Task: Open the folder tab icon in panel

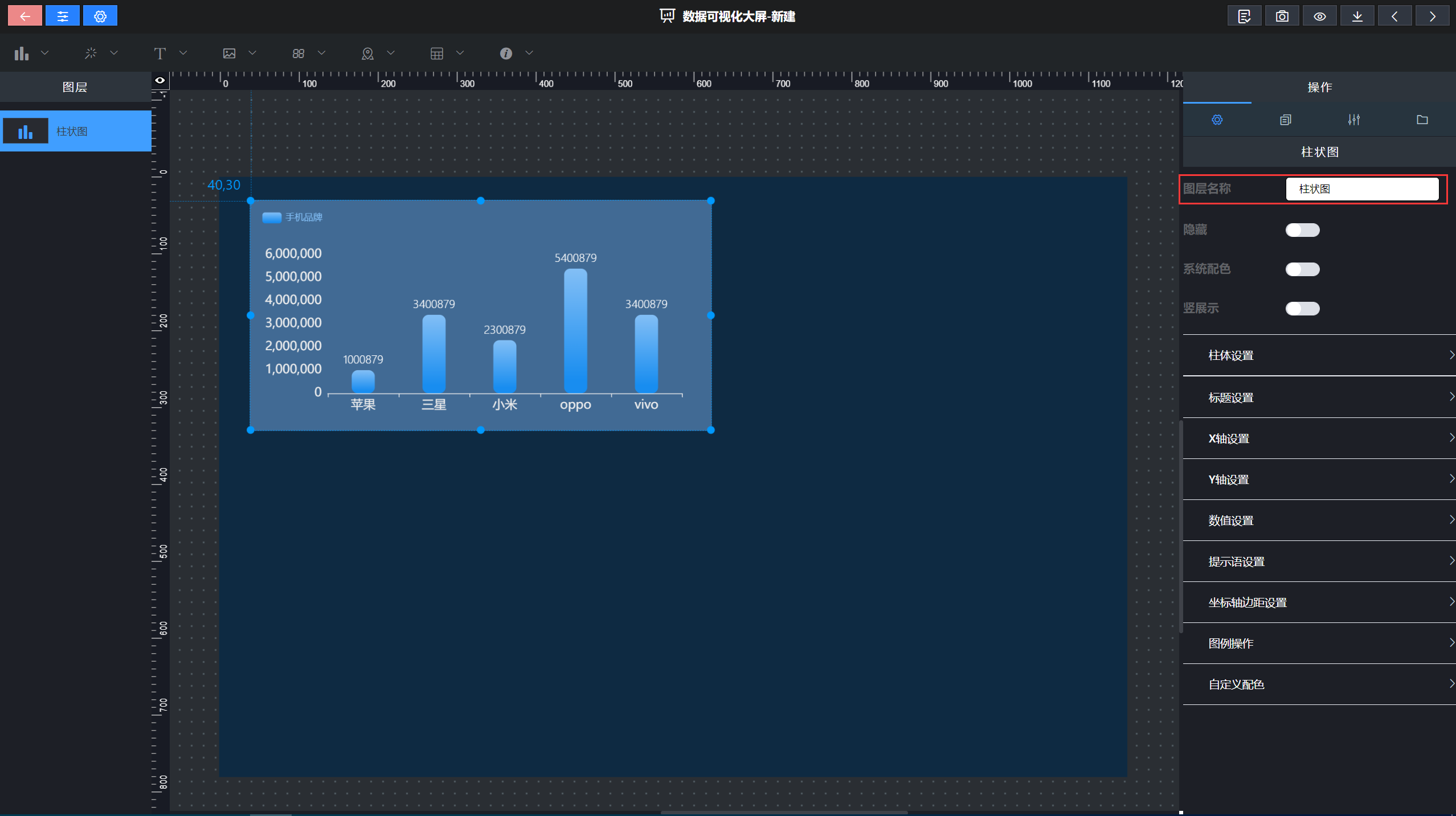Action: (1422, 120)
